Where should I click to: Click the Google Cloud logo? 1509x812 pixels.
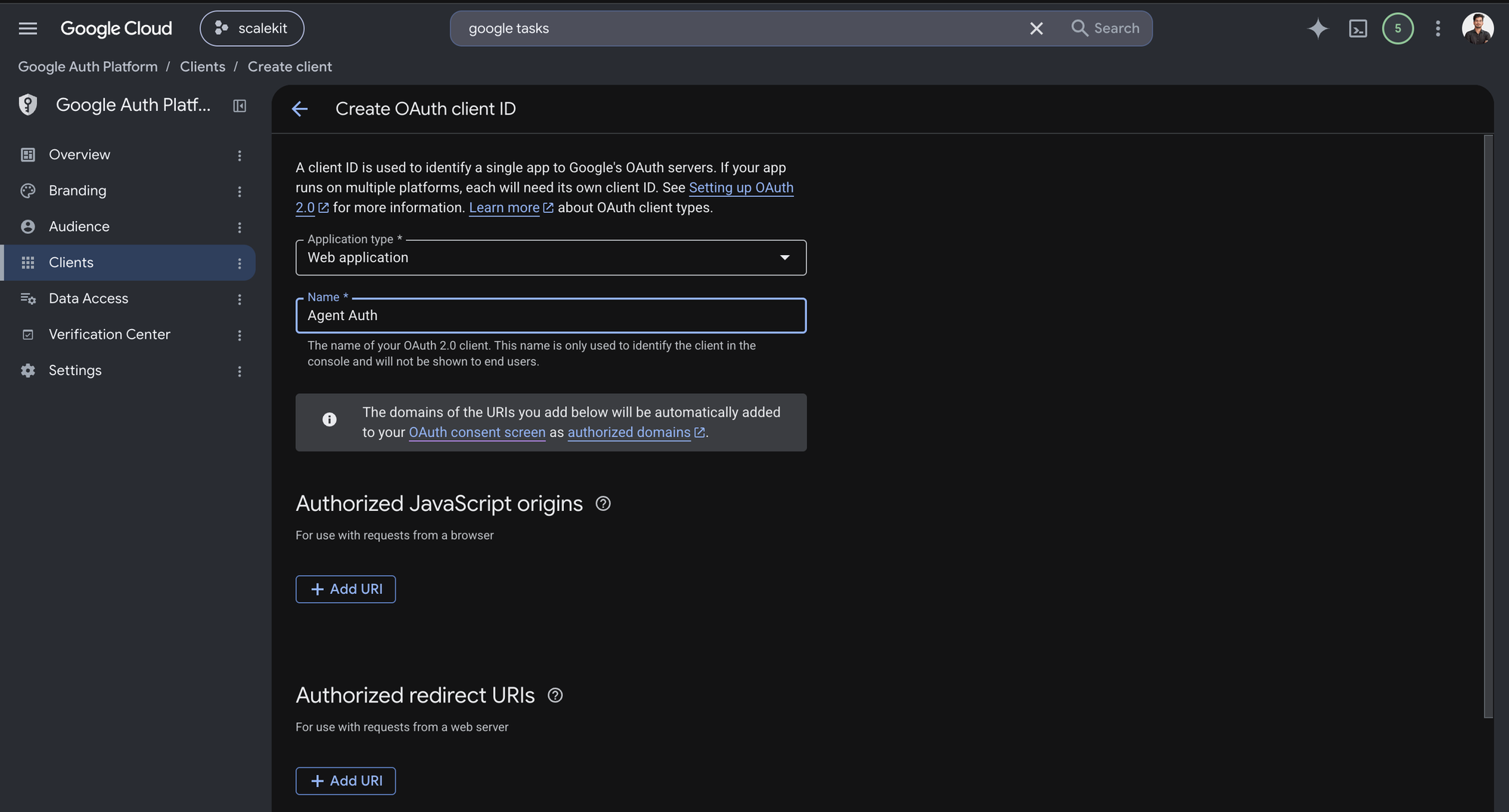click(x=116, y=29)
